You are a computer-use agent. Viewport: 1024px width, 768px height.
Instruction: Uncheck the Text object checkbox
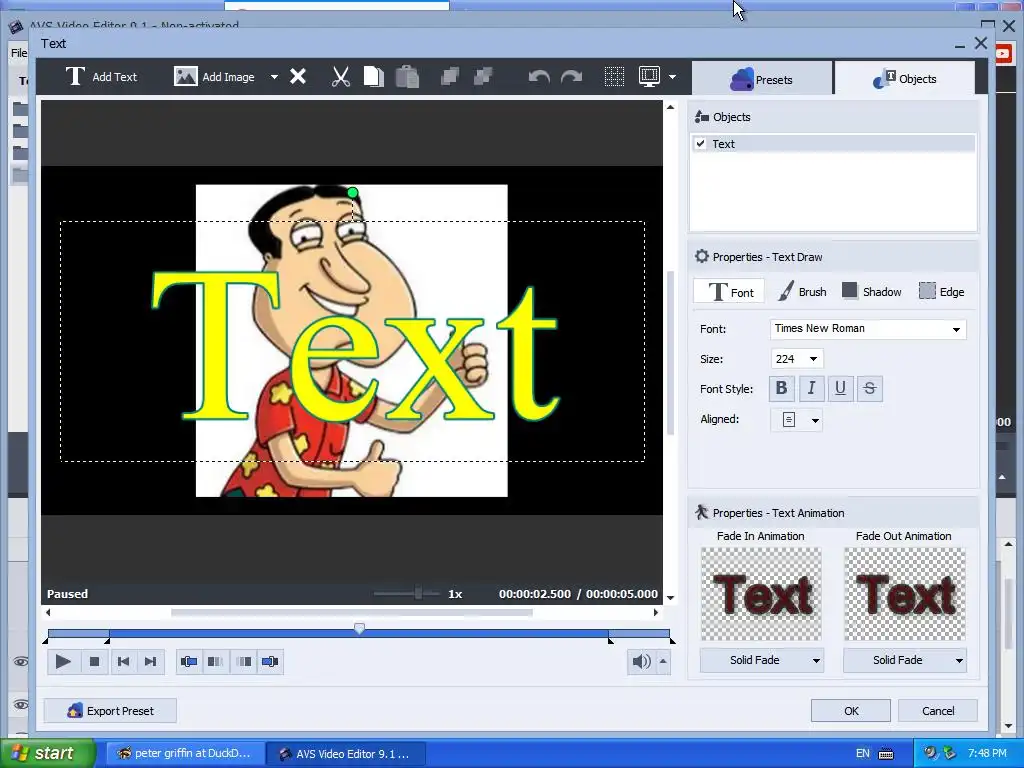701,144
